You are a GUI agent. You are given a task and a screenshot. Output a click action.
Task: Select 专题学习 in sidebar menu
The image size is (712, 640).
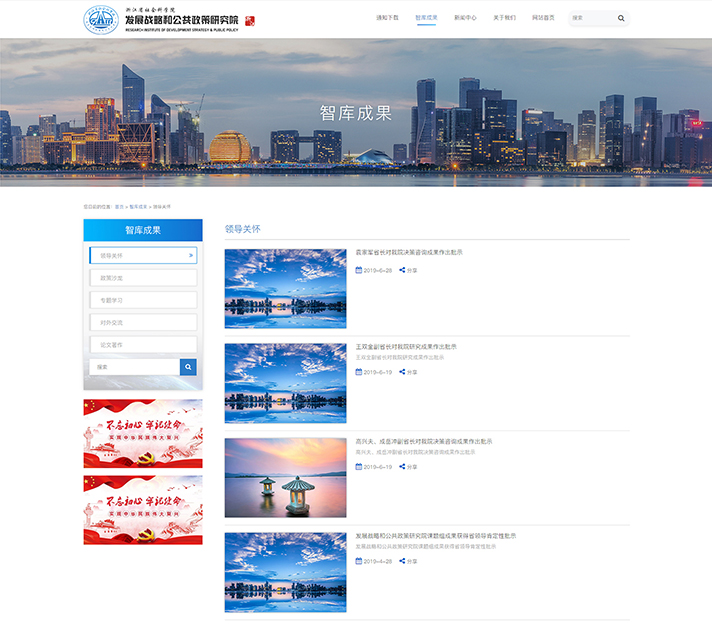click(143, 300)
